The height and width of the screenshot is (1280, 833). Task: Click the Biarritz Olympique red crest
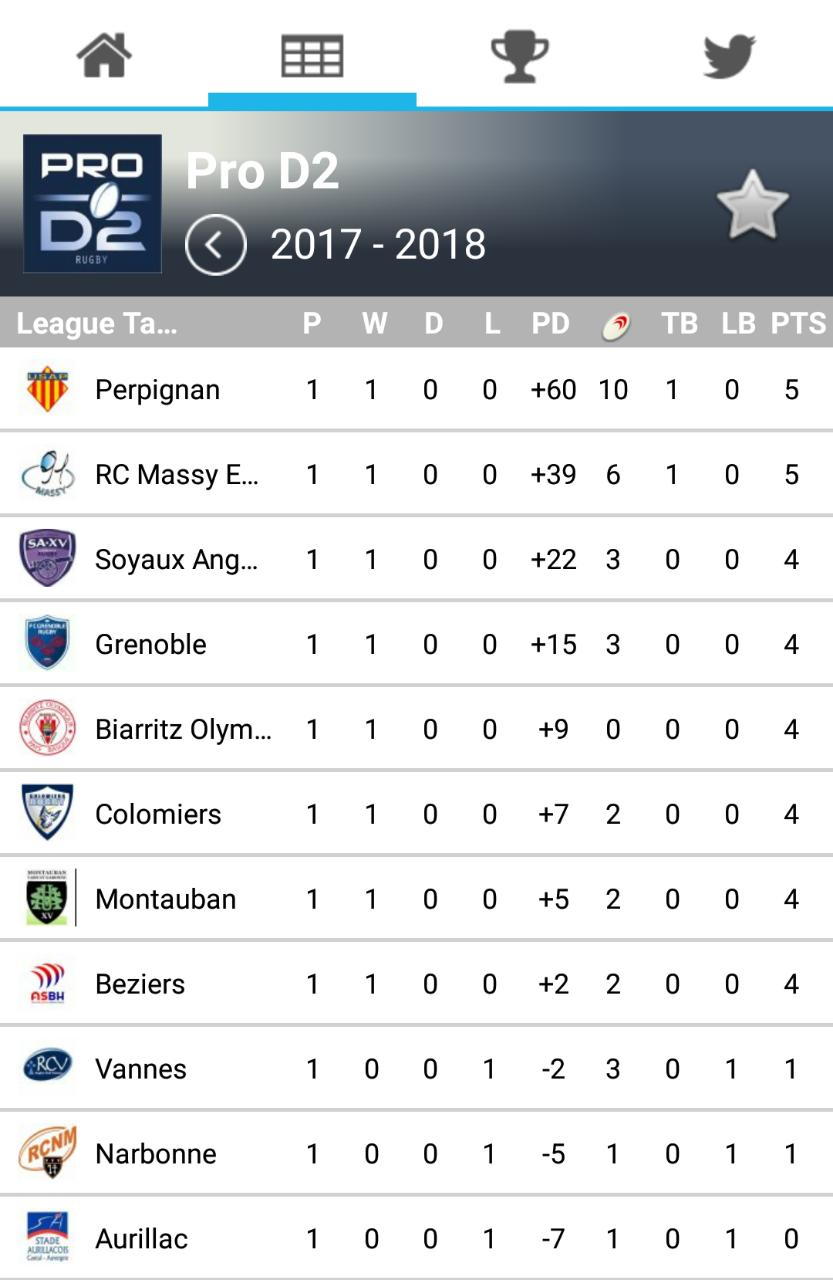47,729
